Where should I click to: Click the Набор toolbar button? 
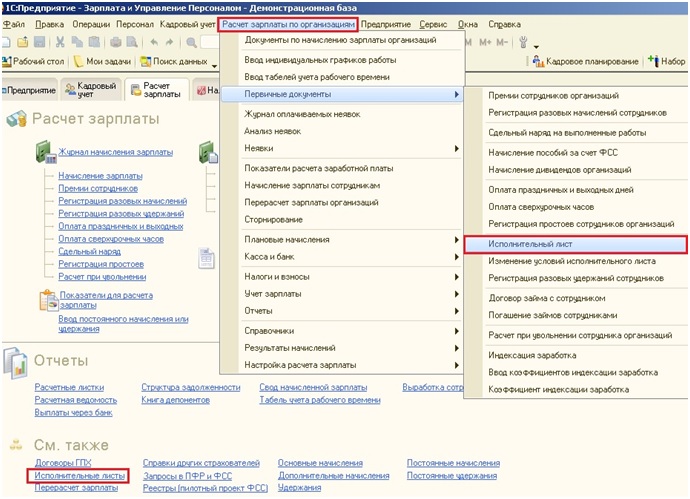click(x=667, y=61)
